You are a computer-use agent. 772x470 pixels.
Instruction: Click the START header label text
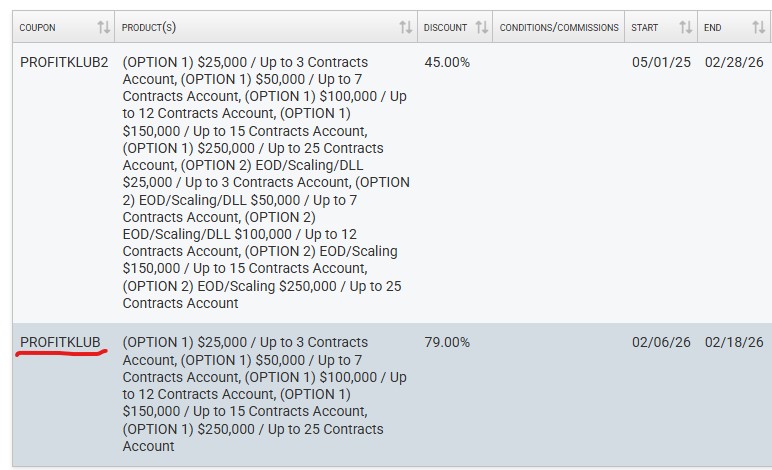645,28
